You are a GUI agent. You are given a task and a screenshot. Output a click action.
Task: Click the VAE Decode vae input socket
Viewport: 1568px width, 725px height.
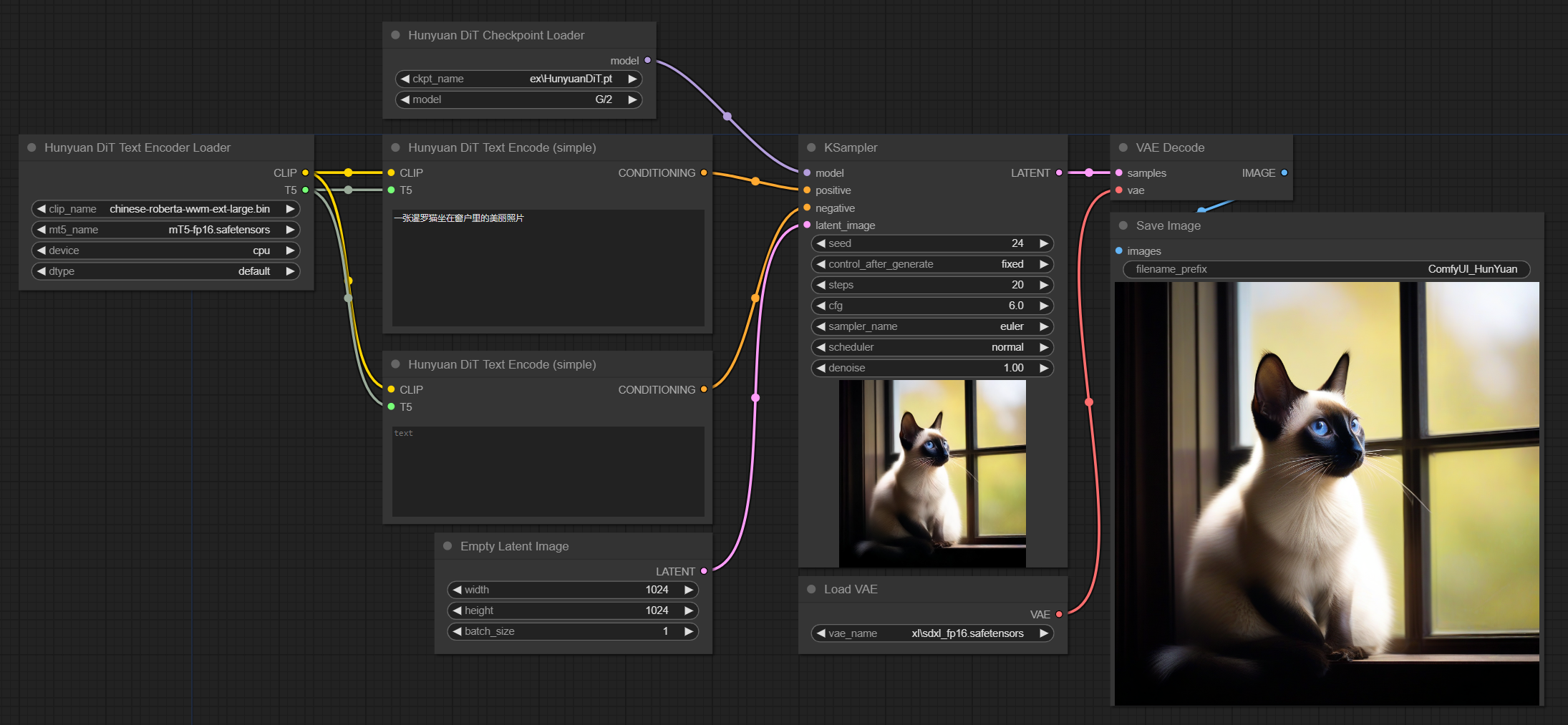[1119, 190]
